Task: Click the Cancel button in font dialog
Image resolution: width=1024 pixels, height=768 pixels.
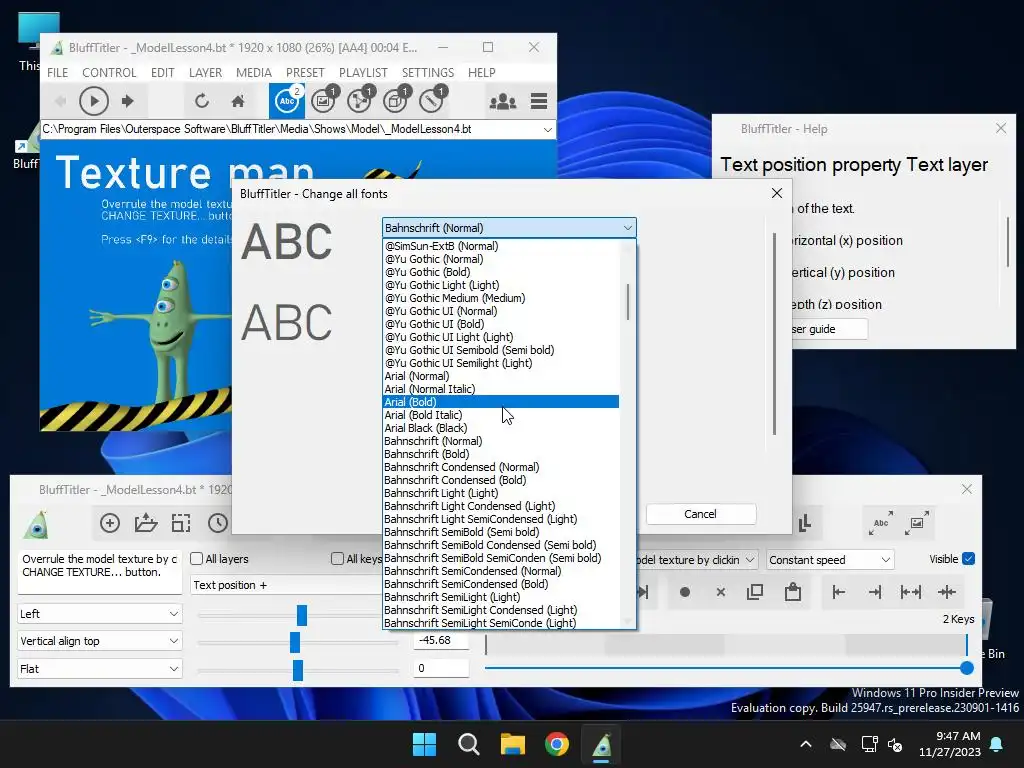Action: 701,514
